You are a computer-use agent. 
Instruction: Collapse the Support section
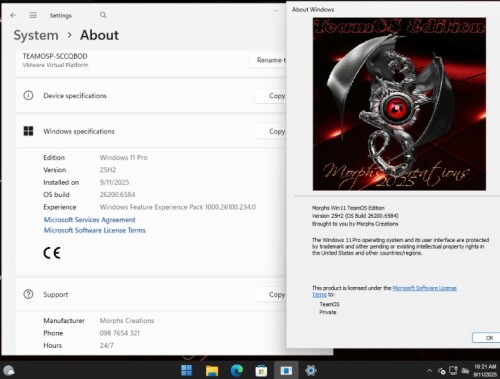150,295
